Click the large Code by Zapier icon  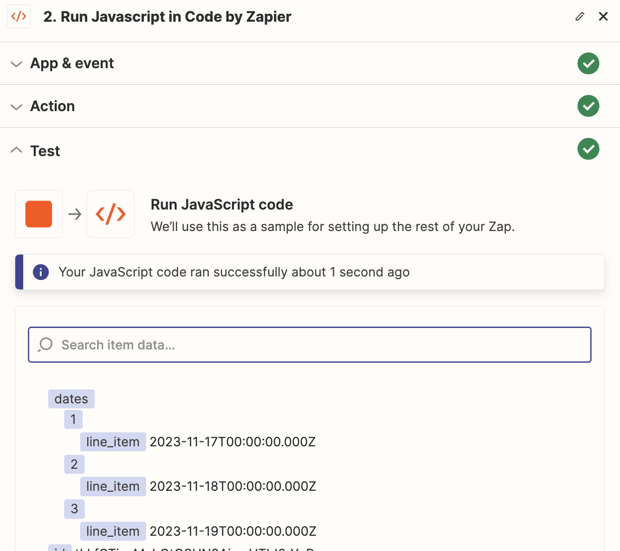pos(111,214)
